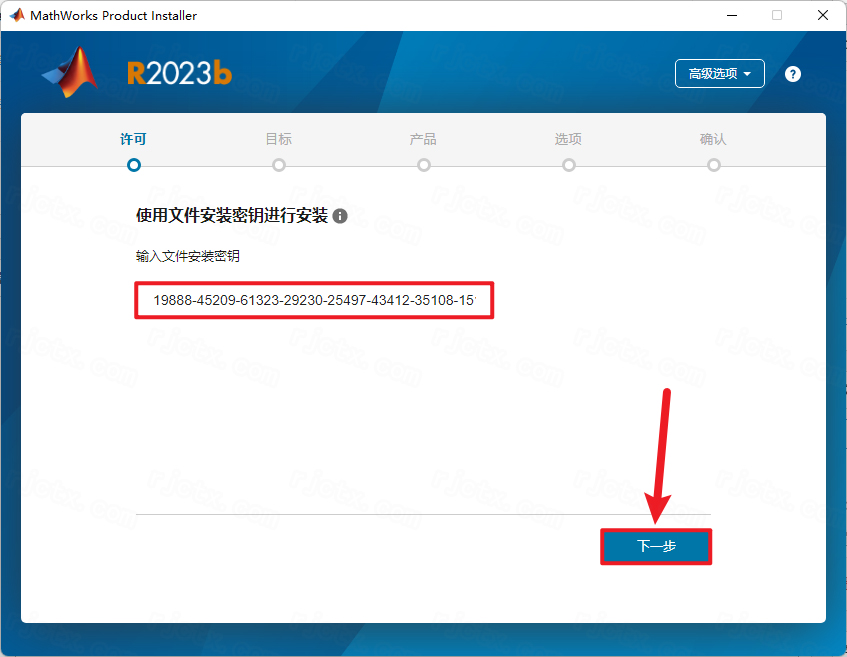Select the active step circle under 许可
Screen dimensions: 847x657
134,165
